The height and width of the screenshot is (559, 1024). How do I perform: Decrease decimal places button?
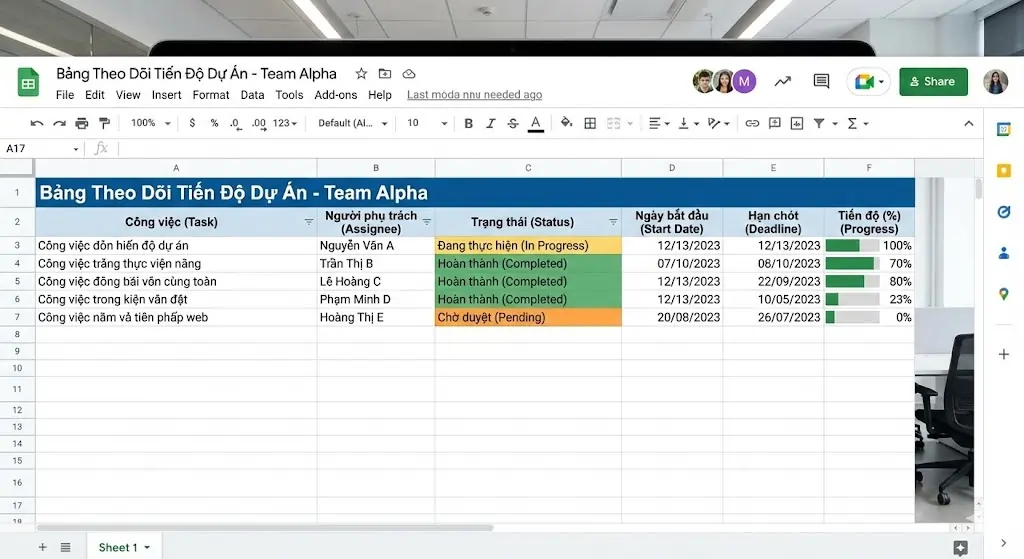click(236, 123)
